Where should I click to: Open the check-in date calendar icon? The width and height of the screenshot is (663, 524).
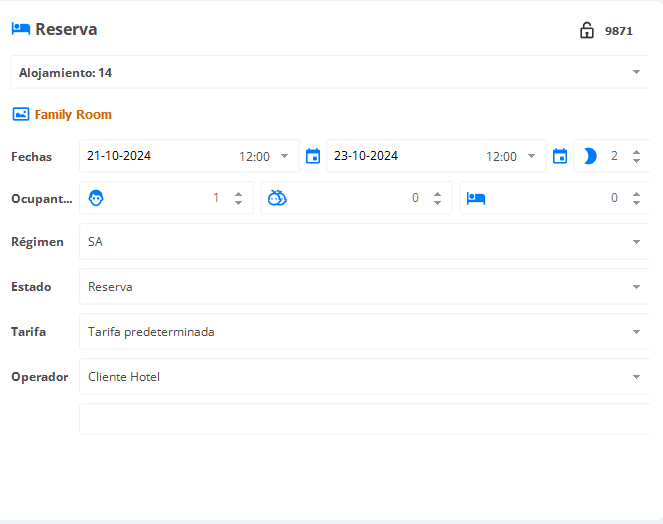click(313, 156)
